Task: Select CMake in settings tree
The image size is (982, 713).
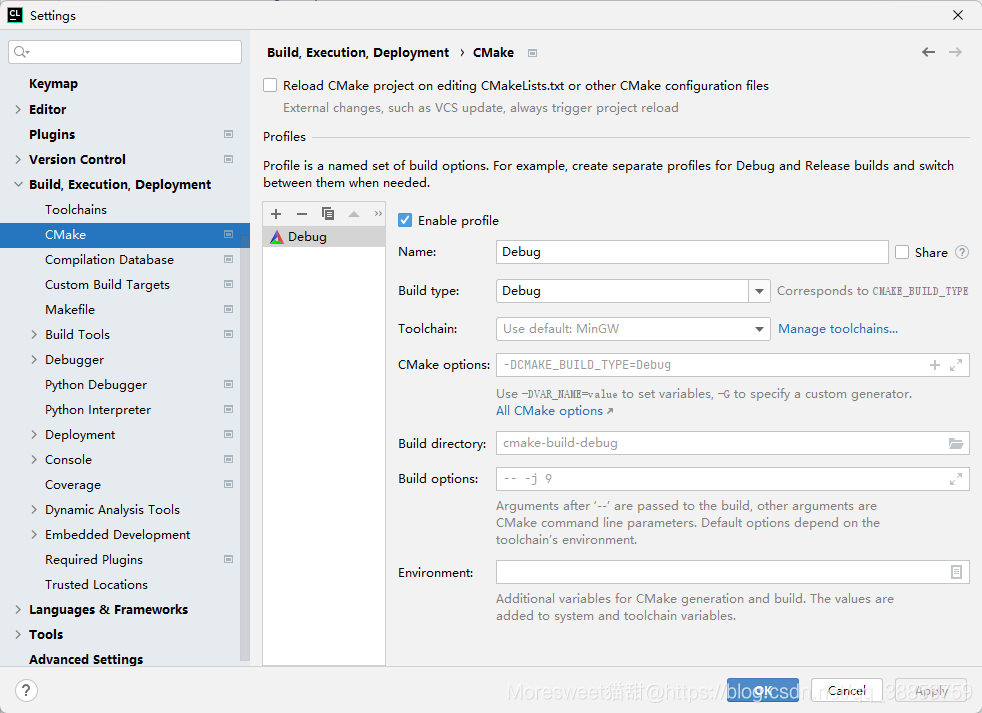Action: point(125,235)
